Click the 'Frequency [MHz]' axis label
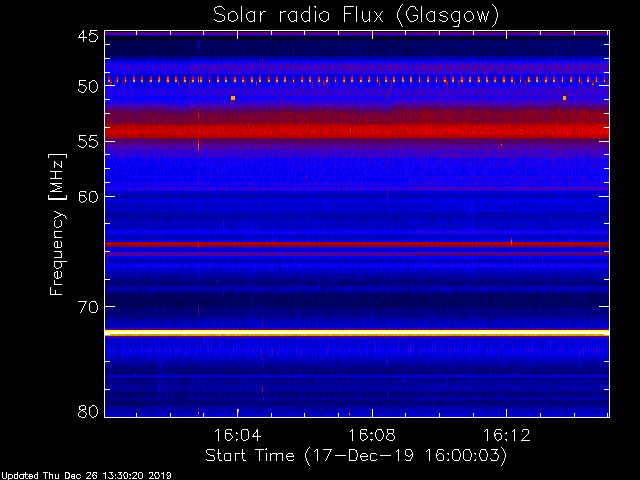 [57, 224]
